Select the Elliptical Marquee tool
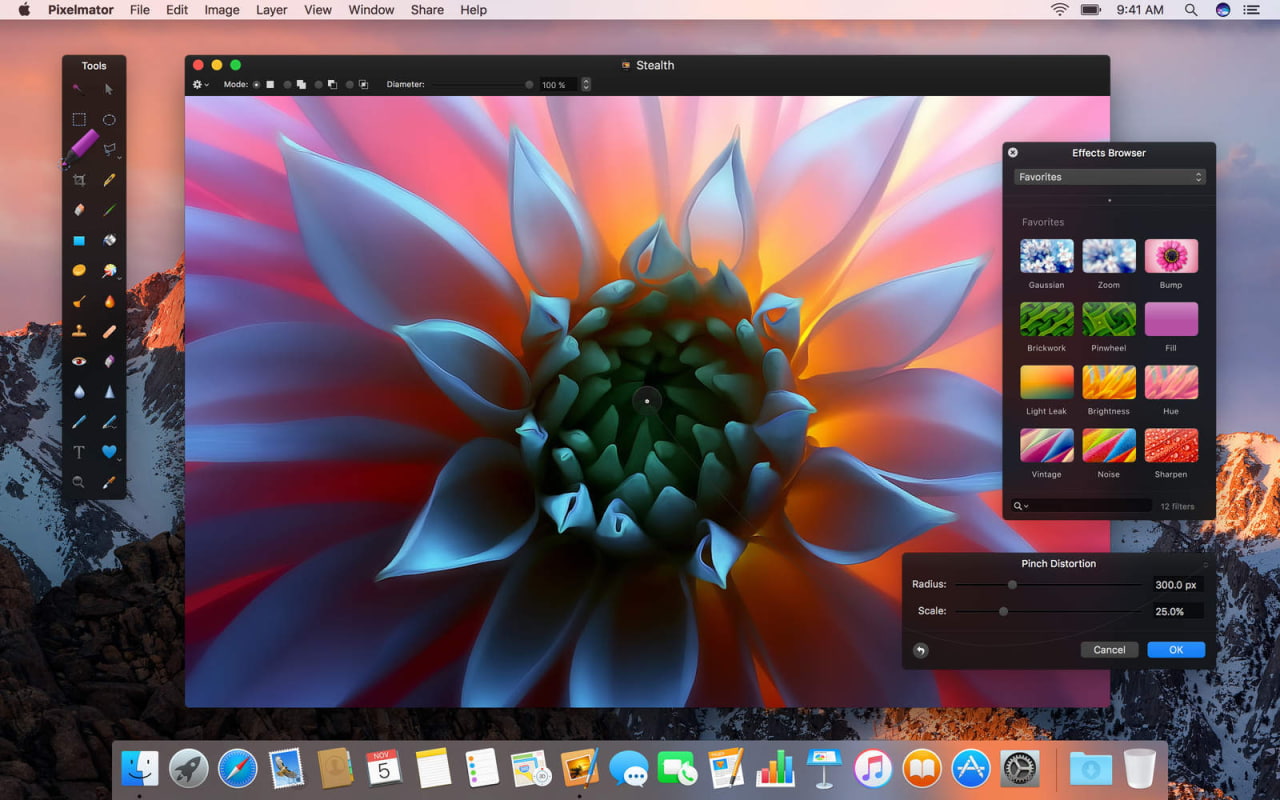1280x800 pixels. click(109, 120)
